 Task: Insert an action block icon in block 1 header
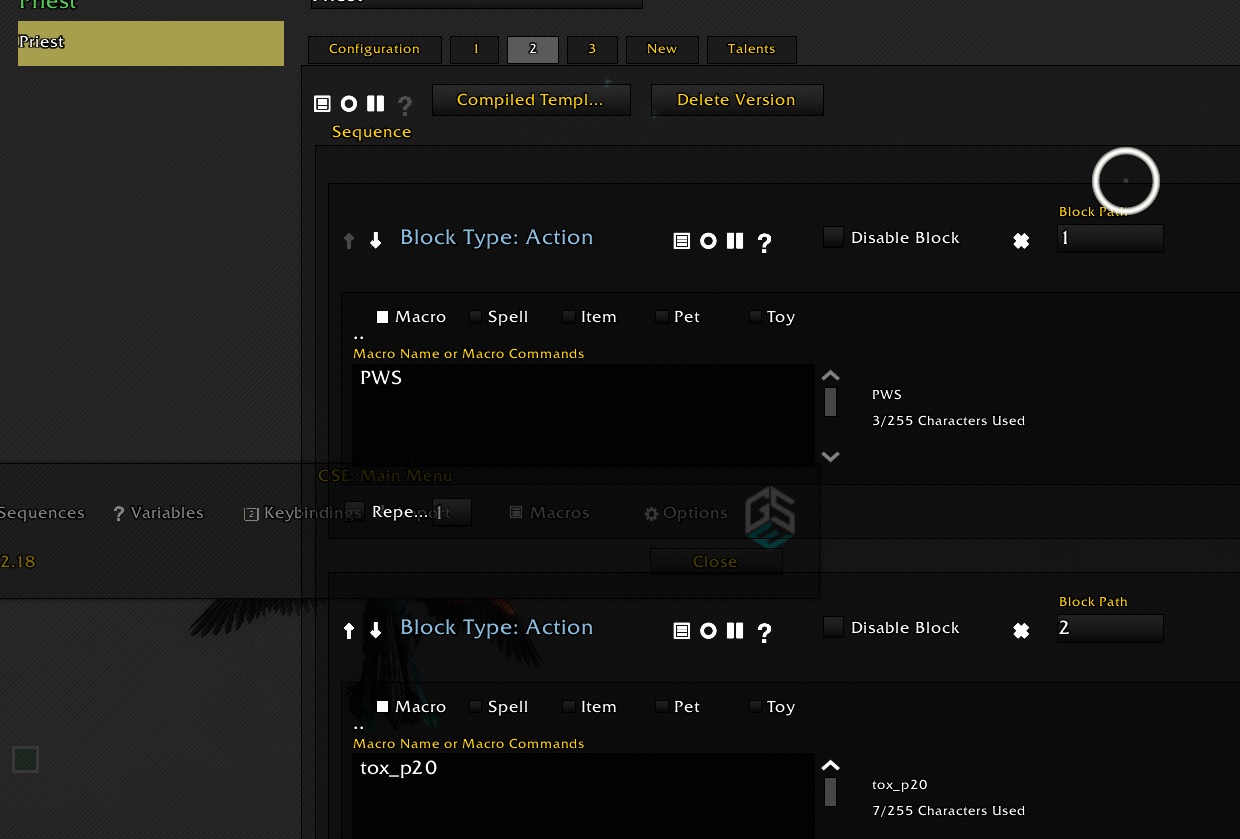682,241
